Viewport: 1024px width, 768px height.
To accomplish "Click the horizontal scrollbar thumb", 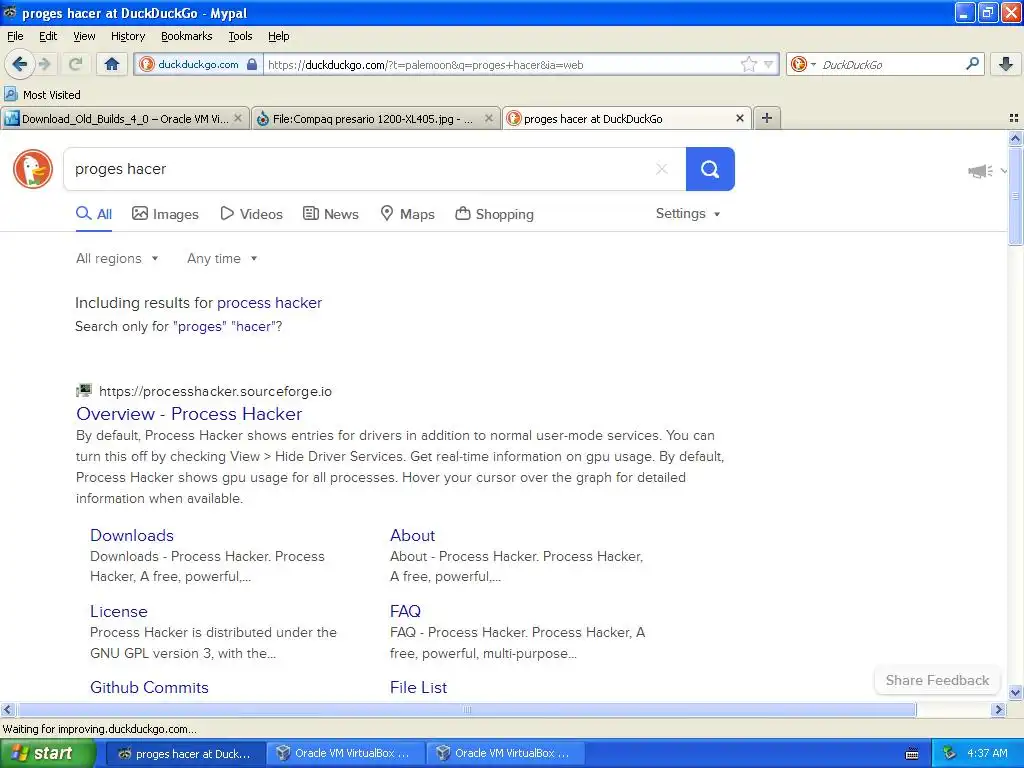I will pyautogui.click(x=466, y=709).
